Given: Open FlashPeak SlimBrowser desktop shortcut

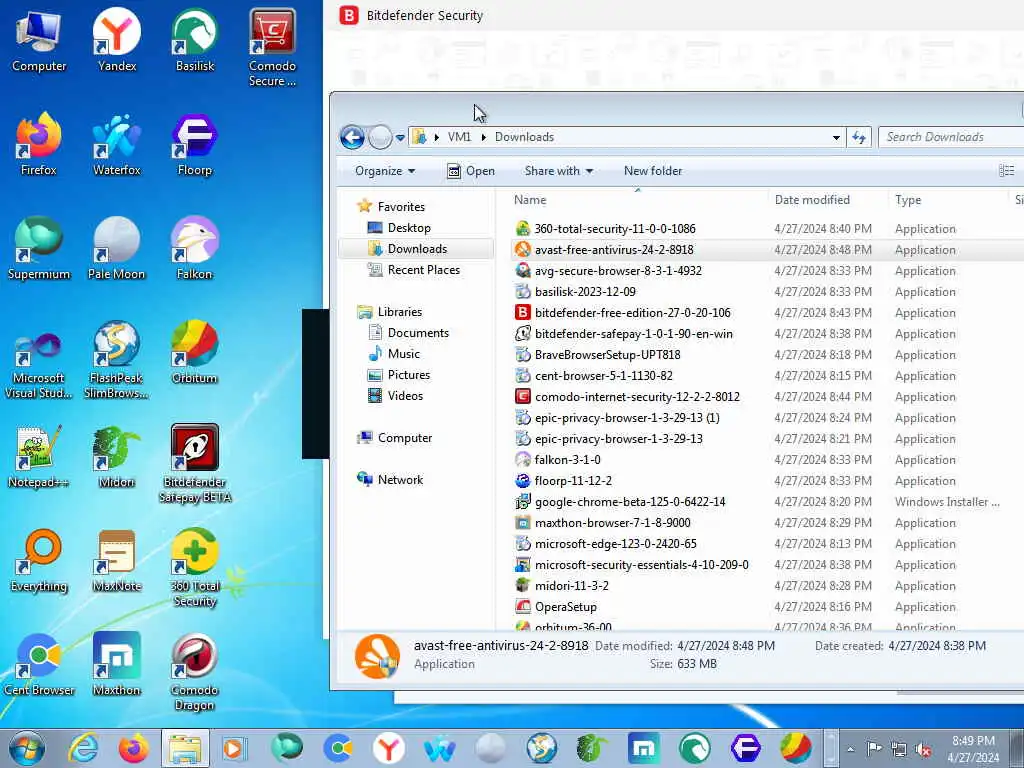Looking at the screenshot, I should 117,359.
